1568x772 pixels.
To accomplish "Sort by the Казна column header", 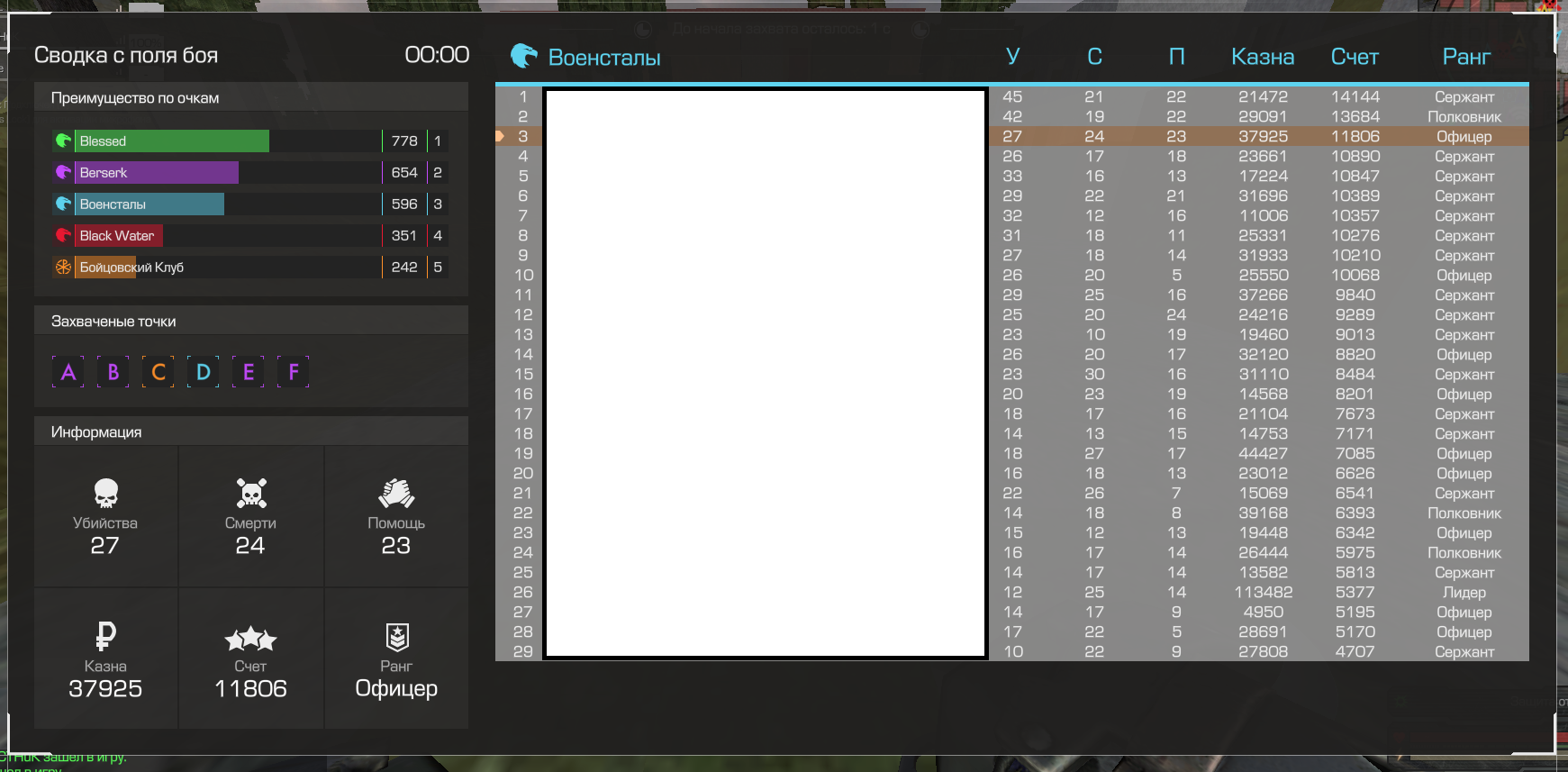I will coord(1263,57).
